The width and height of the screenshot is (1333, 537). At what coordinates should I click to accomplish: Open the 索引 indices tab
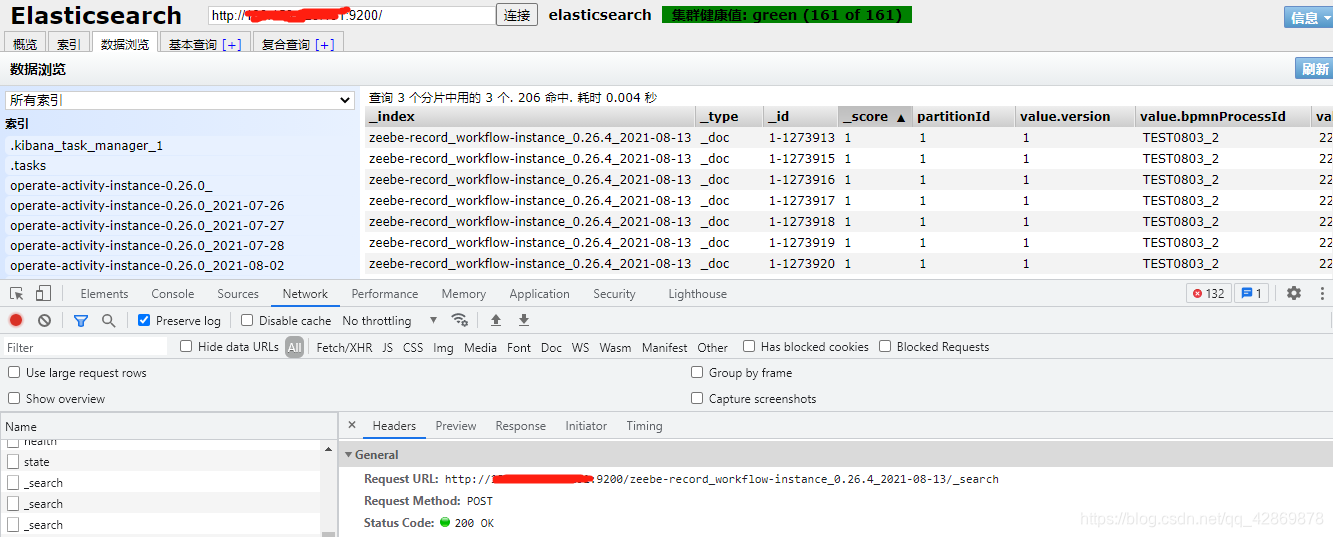[69, 44]
